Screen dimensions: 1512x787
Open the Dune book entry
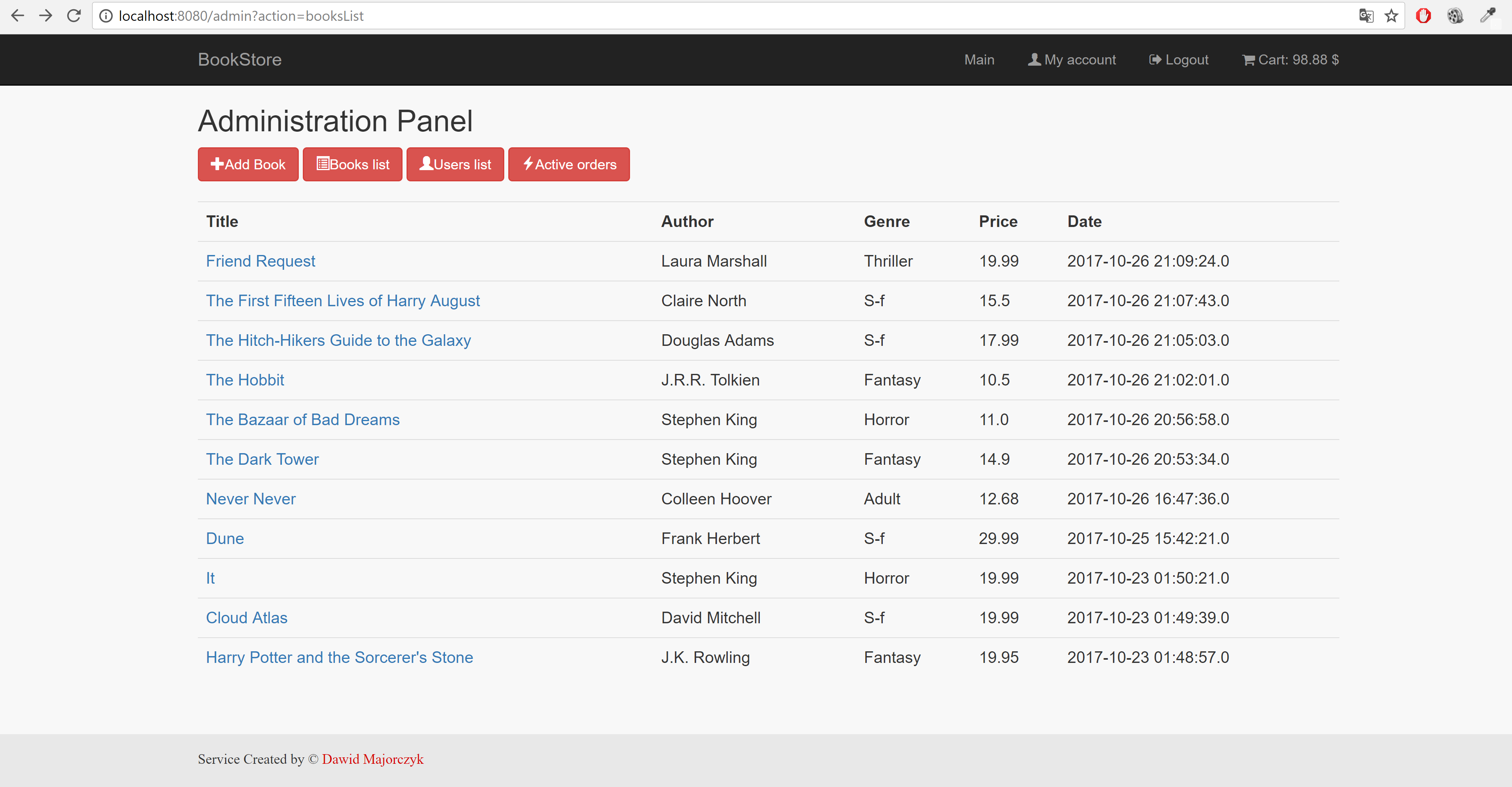tap(225, 538)
